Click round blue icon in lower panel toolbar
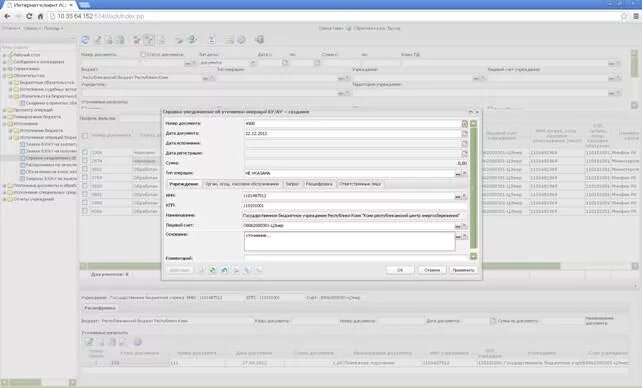 (x=137, y=341)
